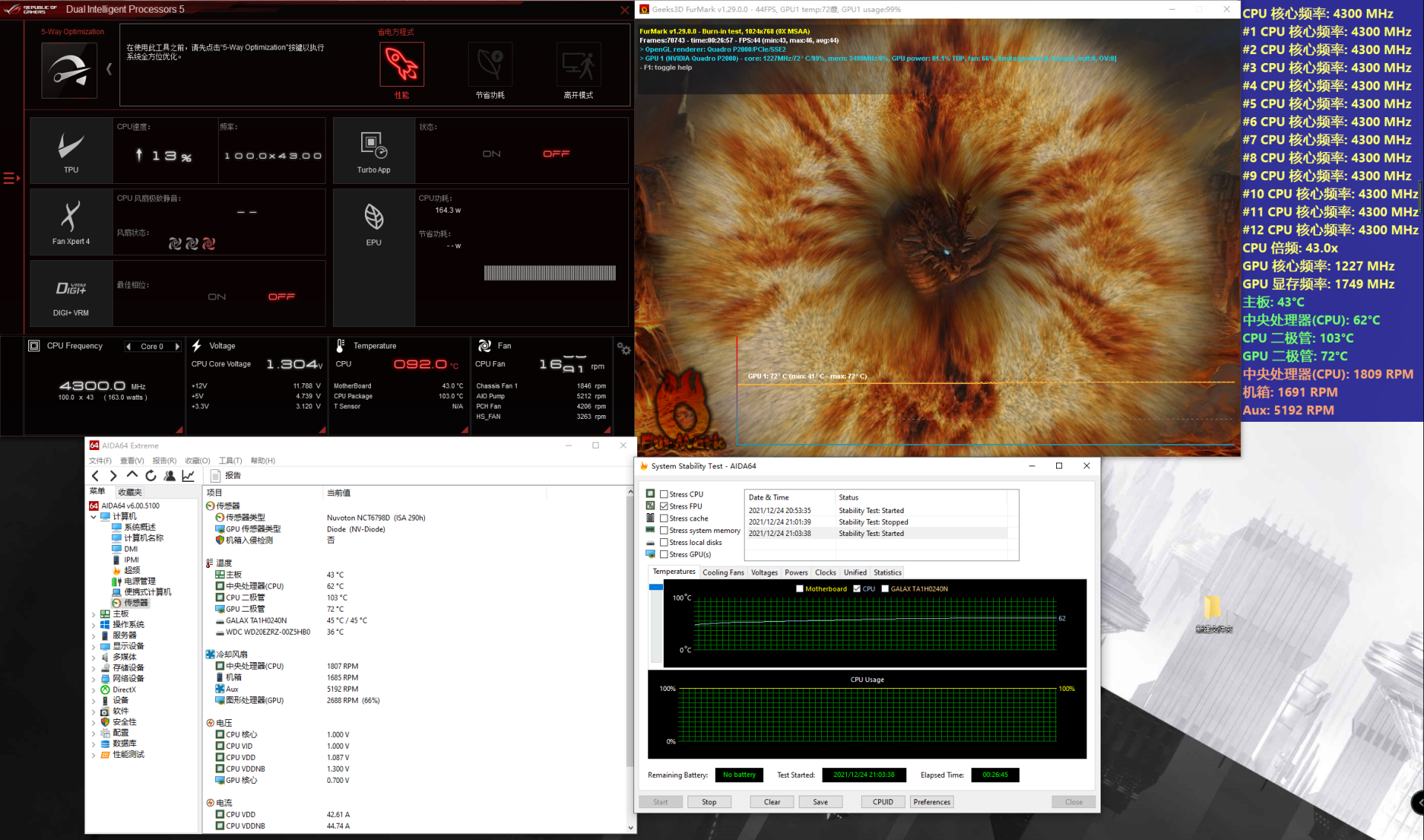This screenshot has height=840, width=1424.
Task: Open CPUID from stability test
Action: click(883, 802)
